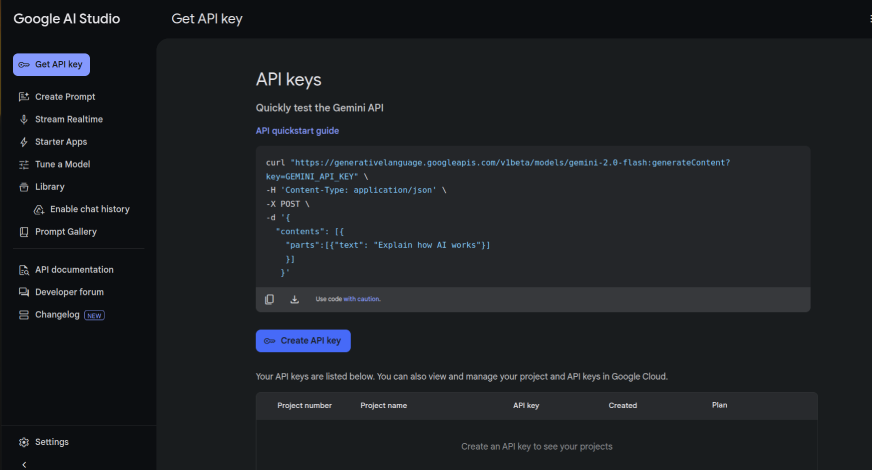Click the Changelog stack icon
The width and height of the screenshot is (872, 470).
pyautogui.click(x=24, y=315)
